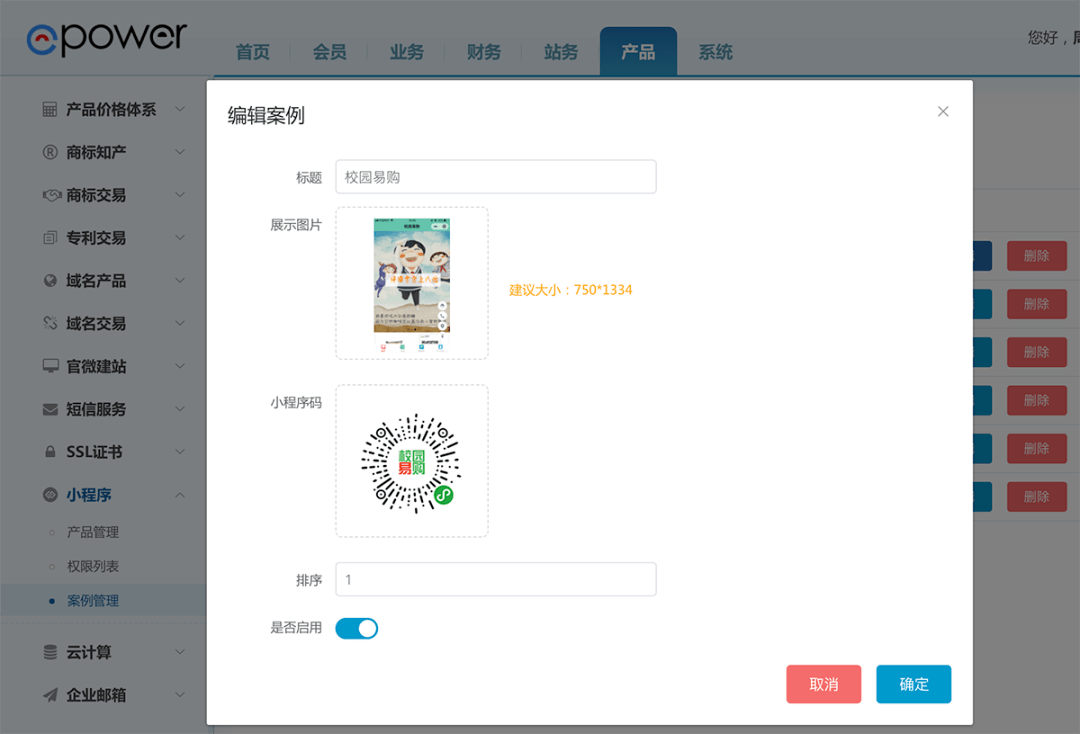
Task: Open 权限列表 in the sidebar
Action: (x=93, y=566)
